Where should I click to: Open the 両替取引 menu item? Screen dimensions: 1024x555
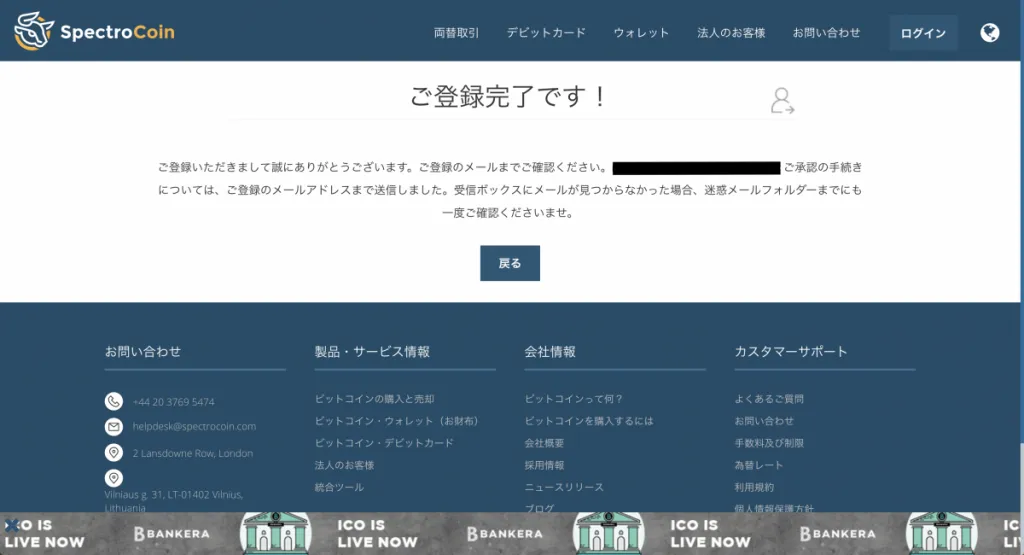pos(456,33)
